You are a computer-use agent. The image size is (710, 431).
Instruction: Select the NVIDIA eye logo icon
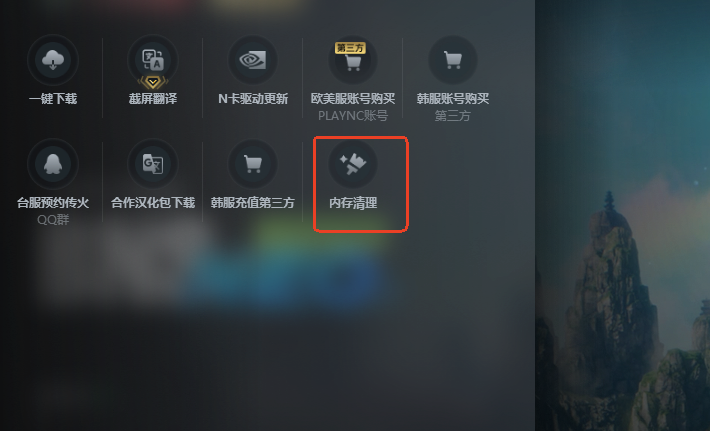253,60
